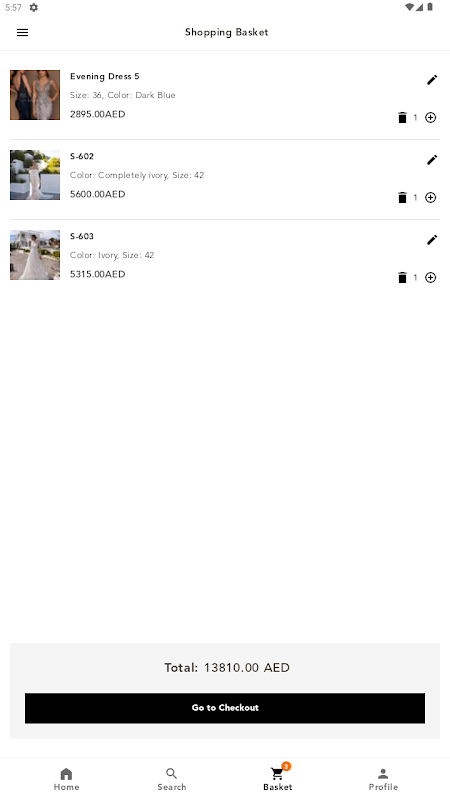Edit the Evening Dress 5 item
The height and width of the screenshot is (800, 450).
click(432, 80)
